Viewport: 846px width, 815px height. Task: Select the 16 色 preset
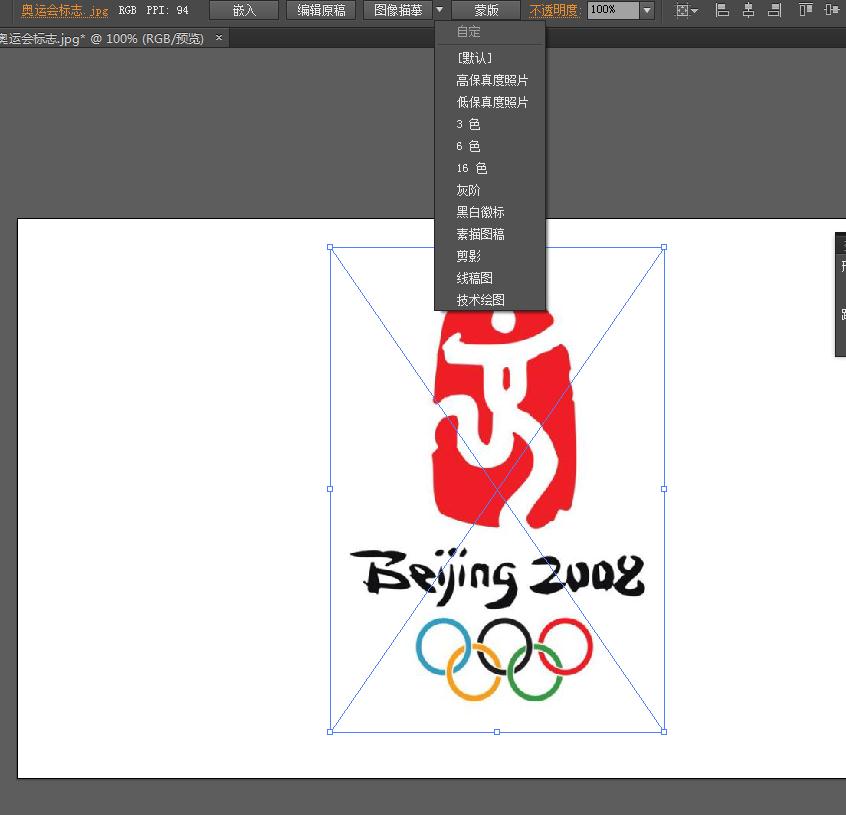(490, 168)
